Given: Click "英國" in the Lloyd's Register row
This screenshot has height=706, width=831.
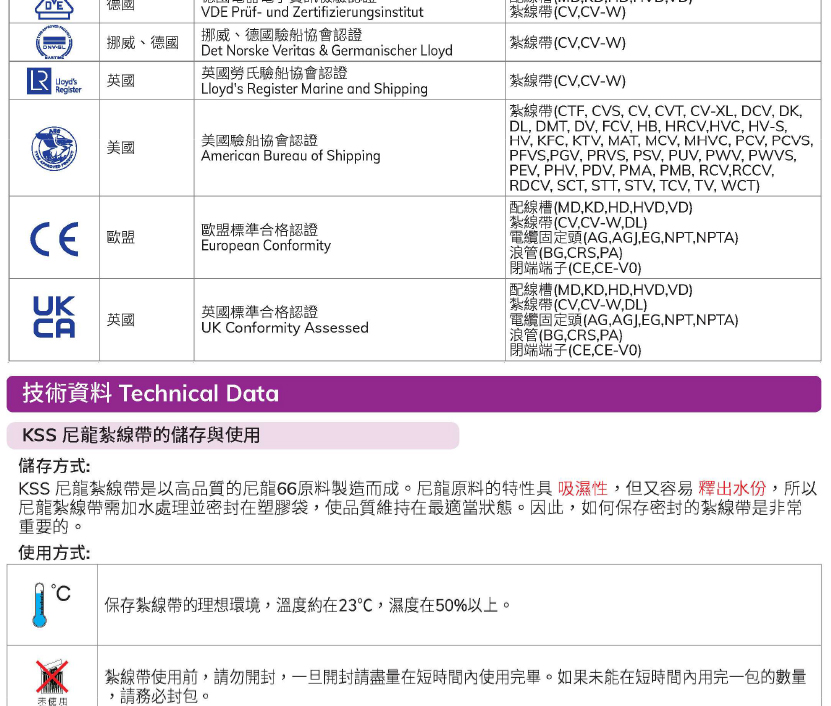Looking at the screenshot, I should tap(121, 81).
